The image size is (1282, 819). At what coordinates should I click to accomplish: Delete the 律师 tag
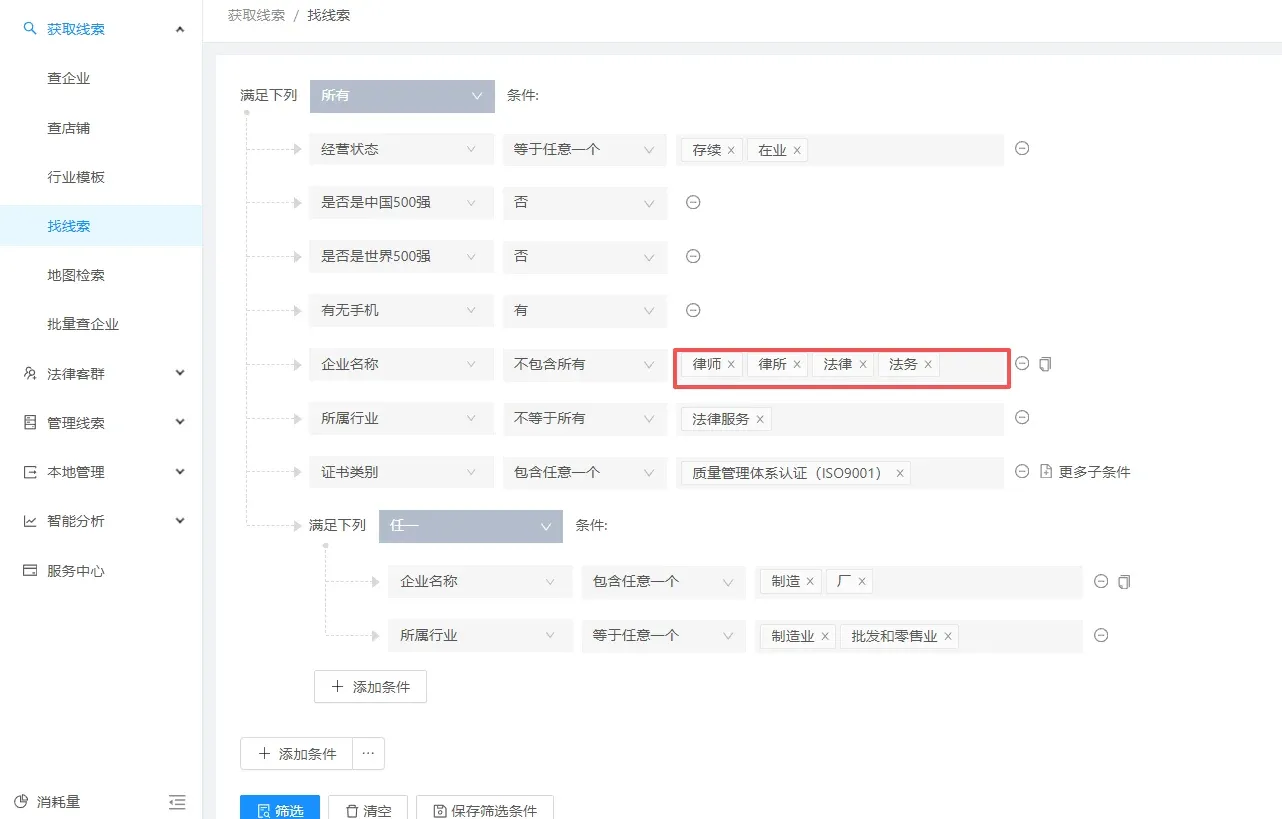[x=731, y=364]
